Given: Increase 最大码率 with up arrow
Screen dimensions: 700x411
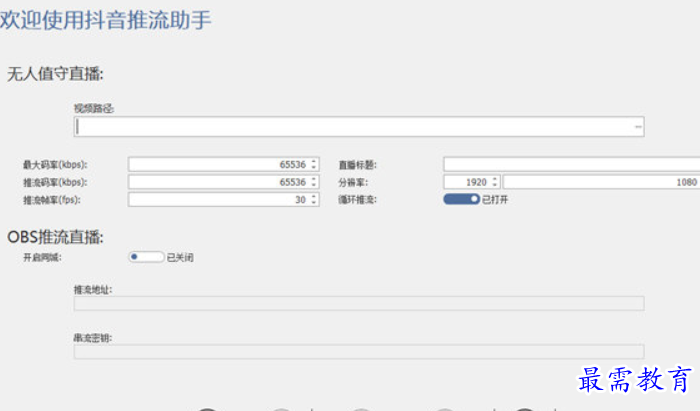Looking at the screenshot, I should click(313, 161).
